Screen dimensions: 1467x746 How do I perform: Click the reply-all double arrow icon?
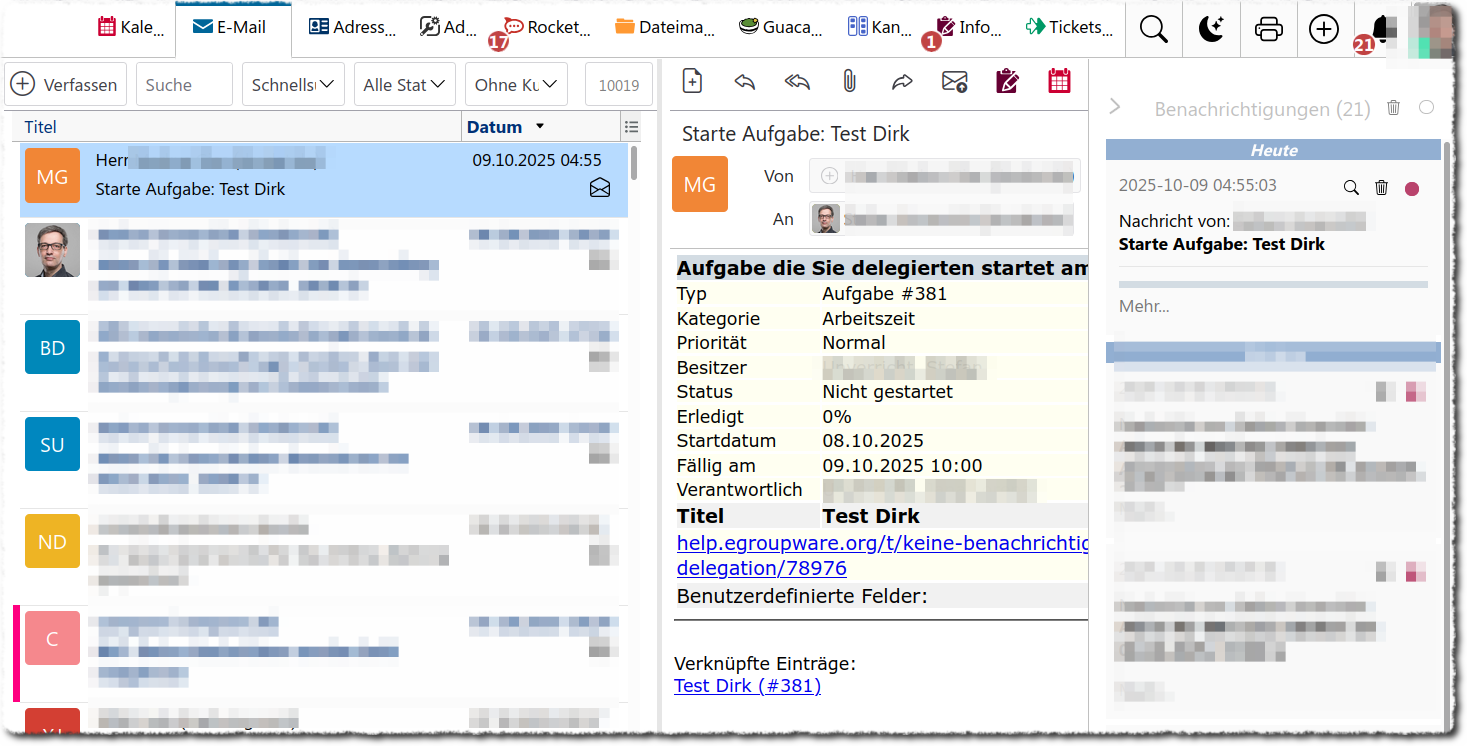[x=797, y=82]
